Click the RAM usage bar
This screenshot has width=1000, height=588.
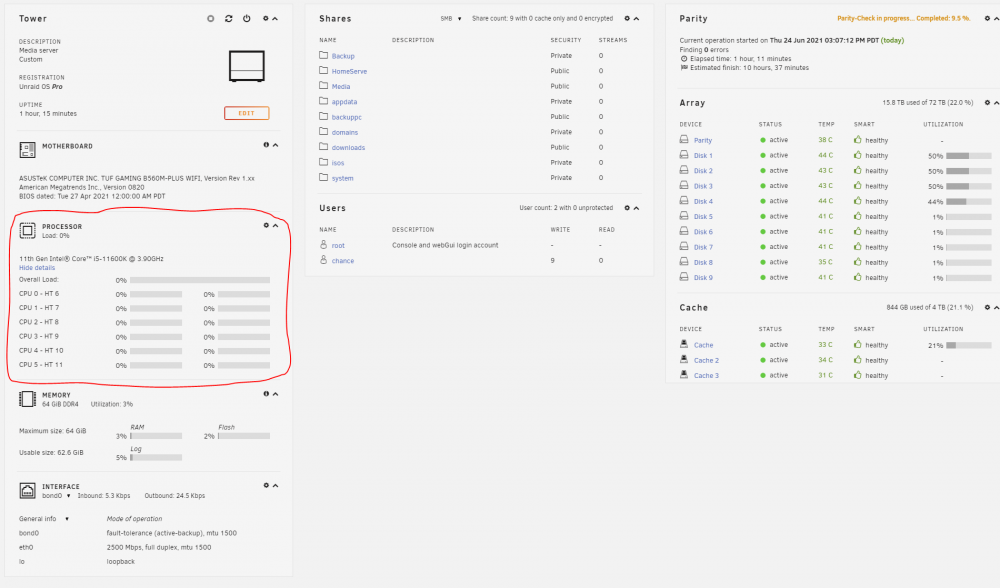point(156,436)
